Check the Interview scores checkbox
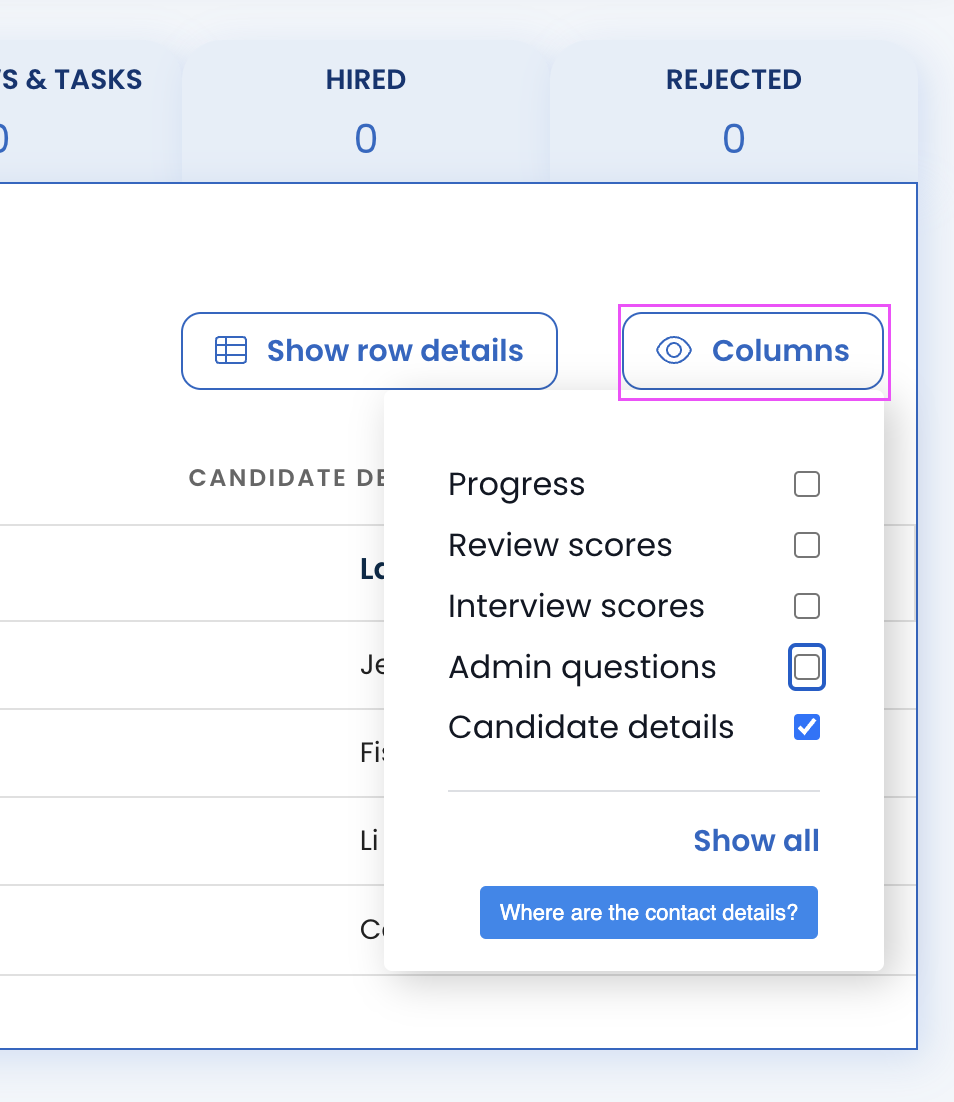 click(x=806, y=606)
